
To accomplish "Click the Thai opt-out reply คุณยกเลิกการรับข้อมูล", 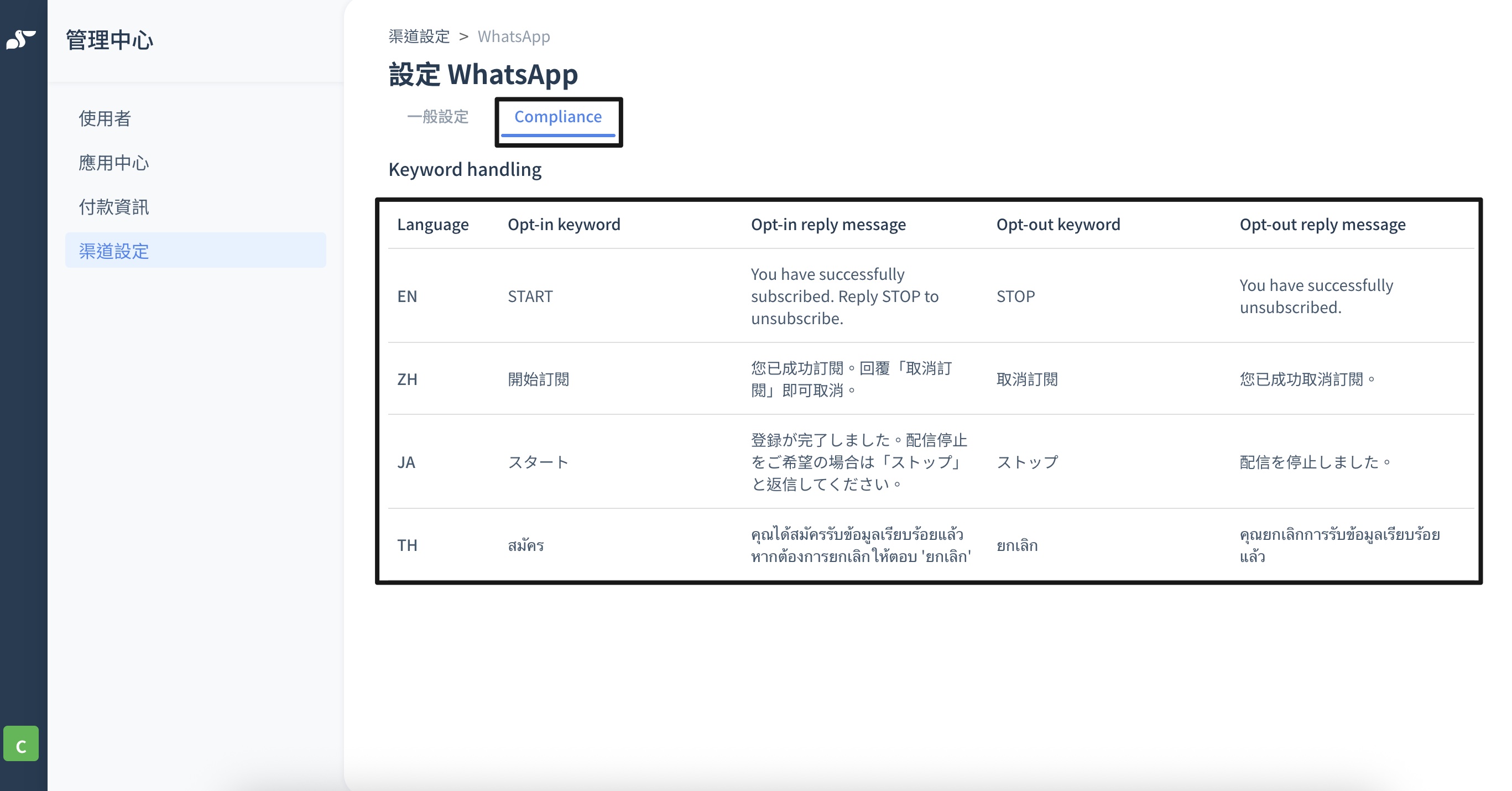I will [x=1339, y=545].
